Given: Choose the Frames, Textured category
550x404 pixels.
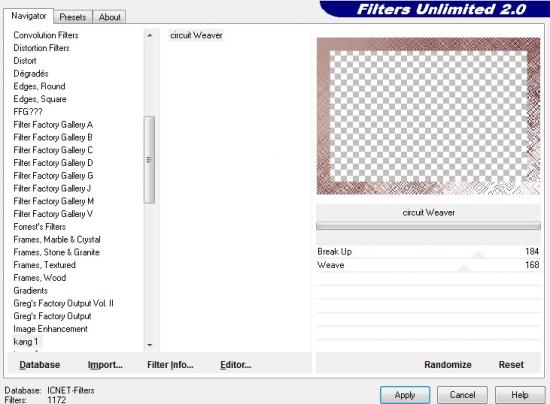Looking at the screenshot, I should (x=45, y=265).
